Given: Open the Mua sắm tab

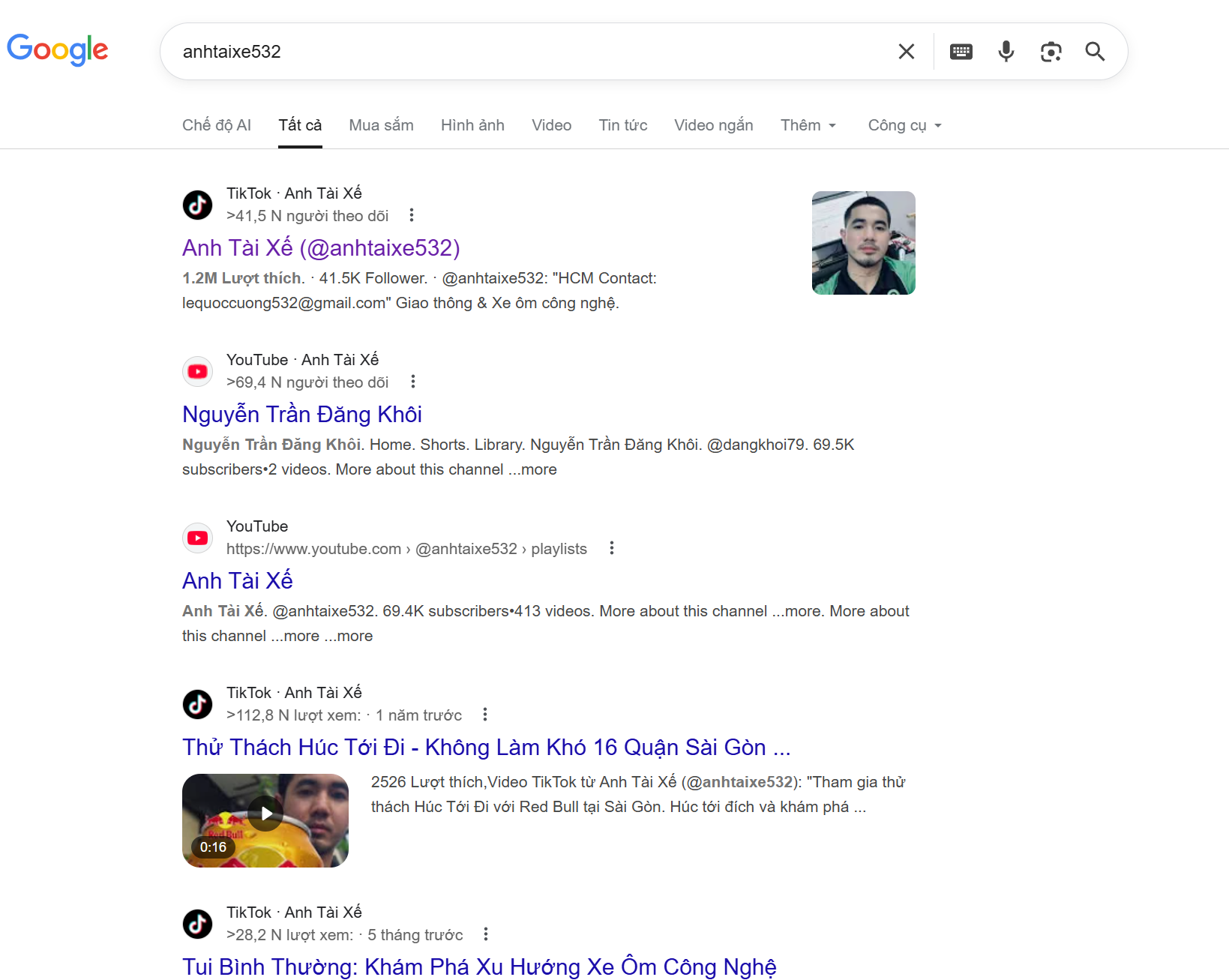Looking at the screenshot, I should click(x=381, y=125).
